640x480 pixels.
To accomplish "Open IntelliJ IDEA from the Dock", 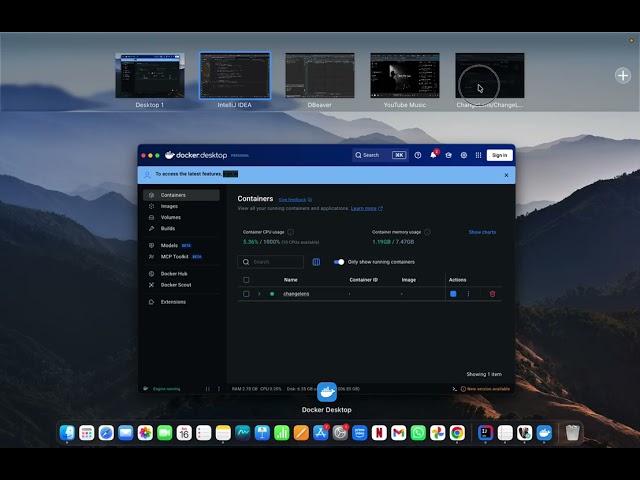I will 485,433.
